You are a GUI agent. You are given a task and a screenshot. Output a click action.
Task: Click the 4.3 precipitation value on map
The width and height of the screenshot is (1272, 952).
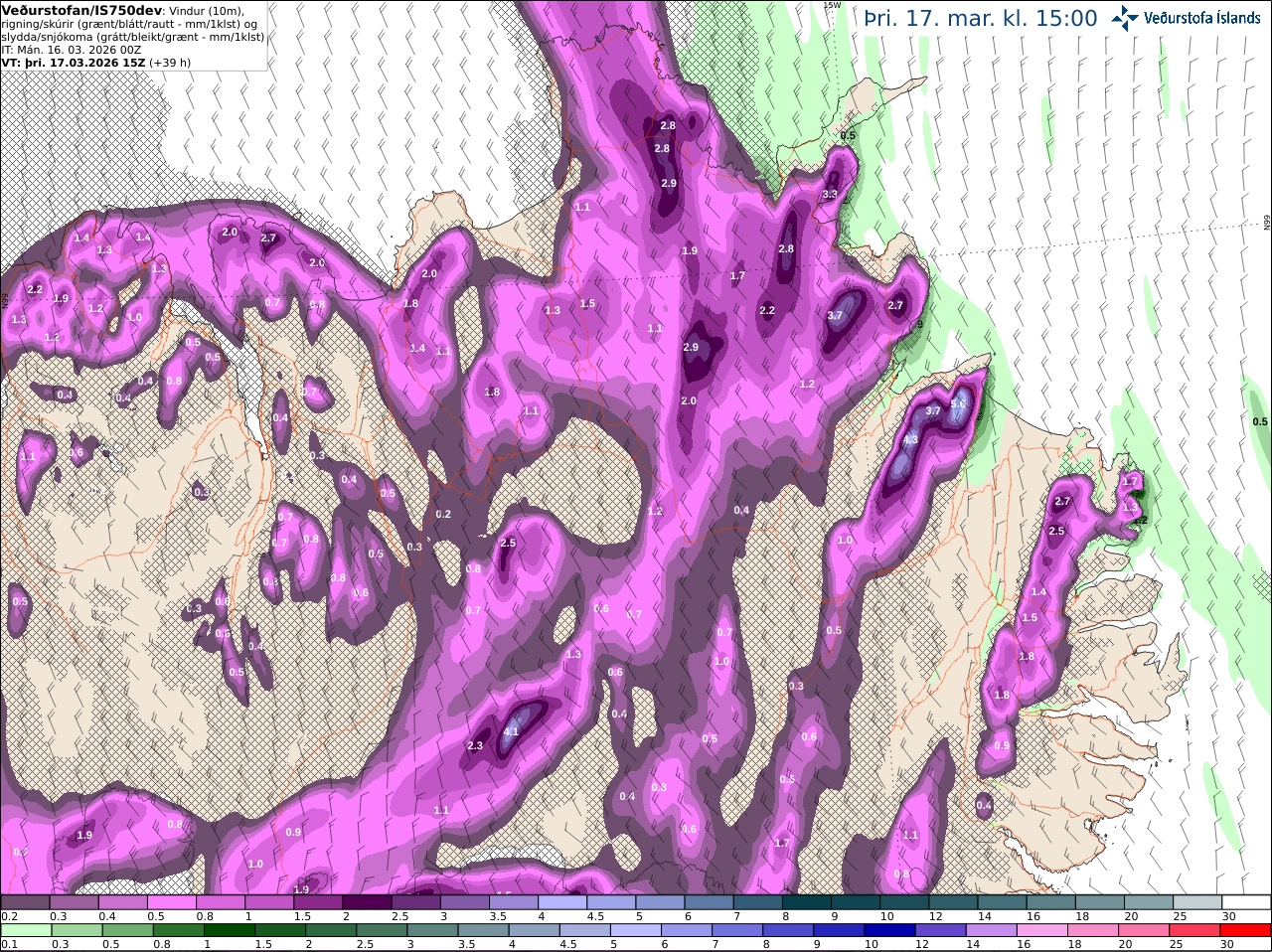[910, 439]
